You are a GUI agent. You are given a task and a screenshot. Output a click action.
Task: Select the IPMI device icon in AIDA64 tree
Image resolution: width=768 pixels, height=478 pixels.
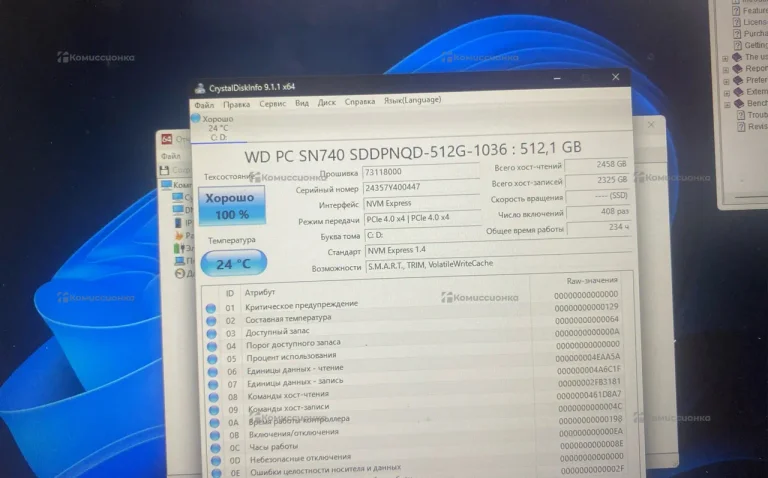coord(178,222)
